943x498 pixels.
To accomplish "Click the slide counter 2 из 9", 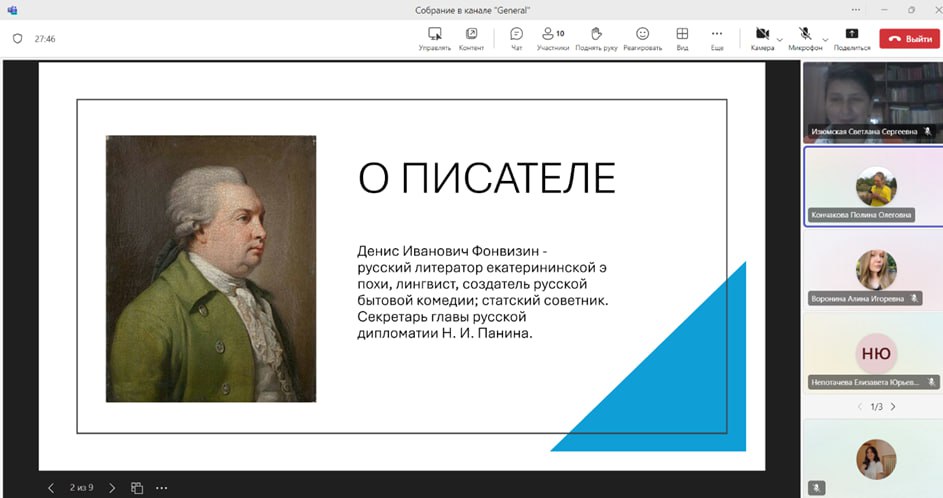I will (82, 488).
